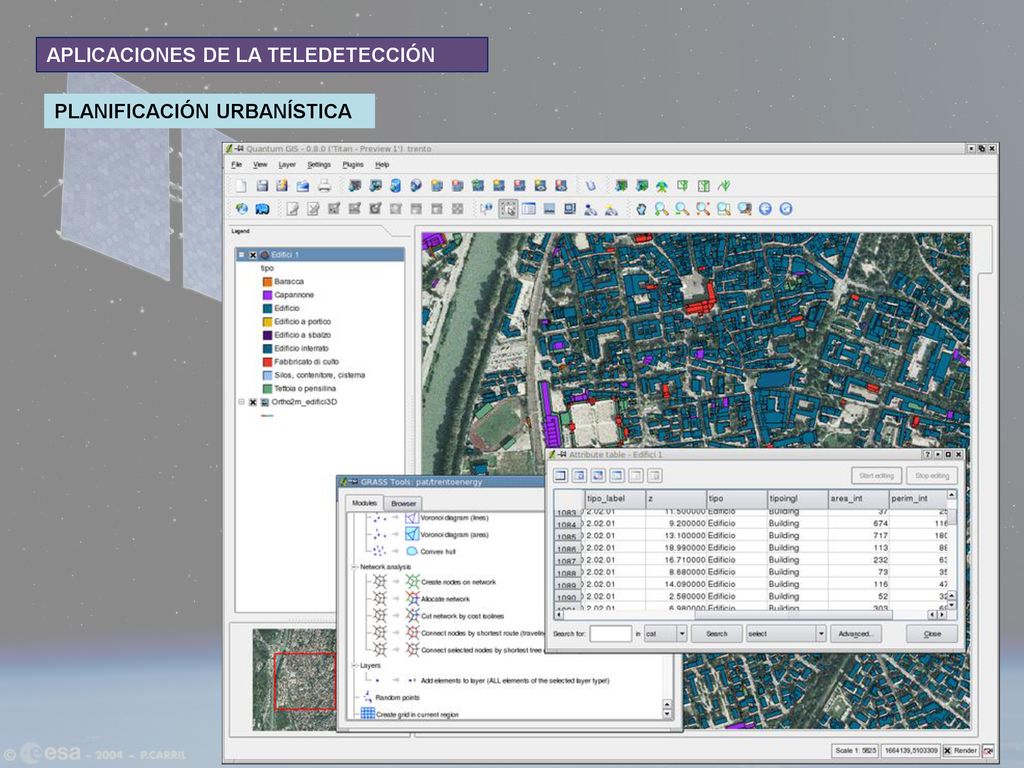The image size is (1024, 768).
Task: Click the Save Project floppy disk icon
Action: click(x=262, y=186)
